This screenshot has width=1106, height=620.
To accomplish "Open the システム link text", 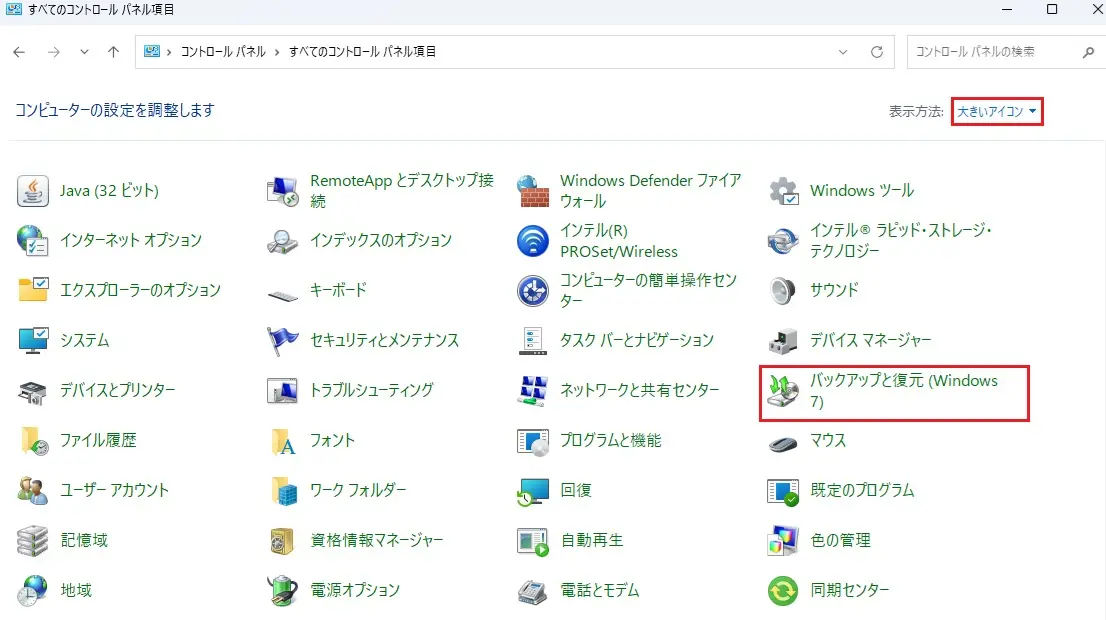I will coord(85,340).
